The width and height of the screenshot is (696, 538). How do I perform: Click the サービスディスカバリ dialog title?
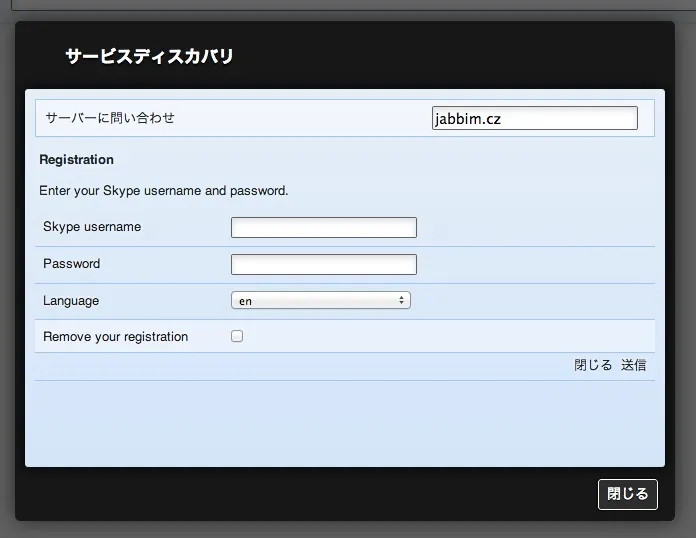coord(149,57)
